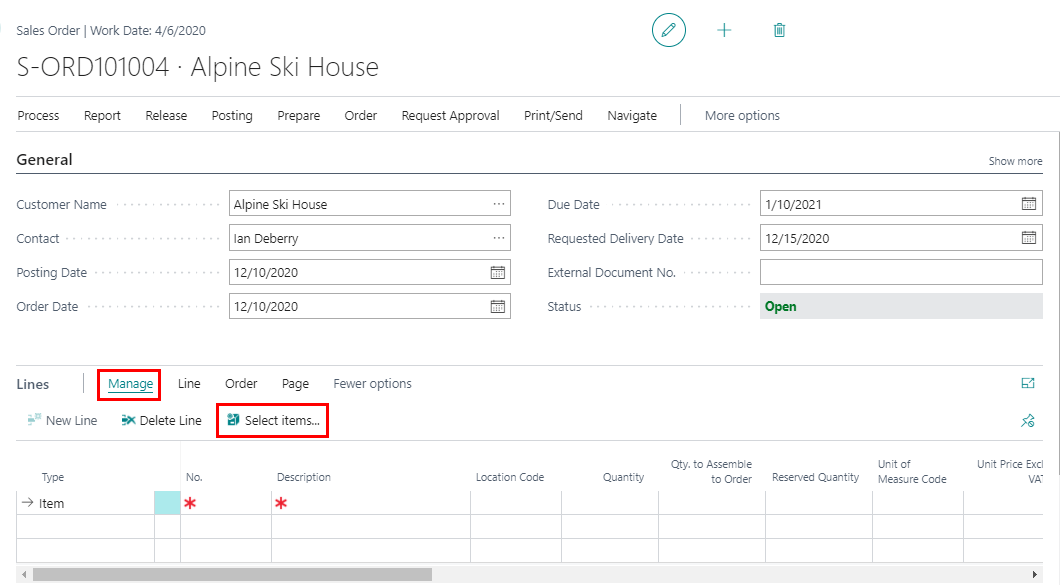Click the No. column header
The image size is (1060, 585).
pyautogui.click(x=194, y=477)
